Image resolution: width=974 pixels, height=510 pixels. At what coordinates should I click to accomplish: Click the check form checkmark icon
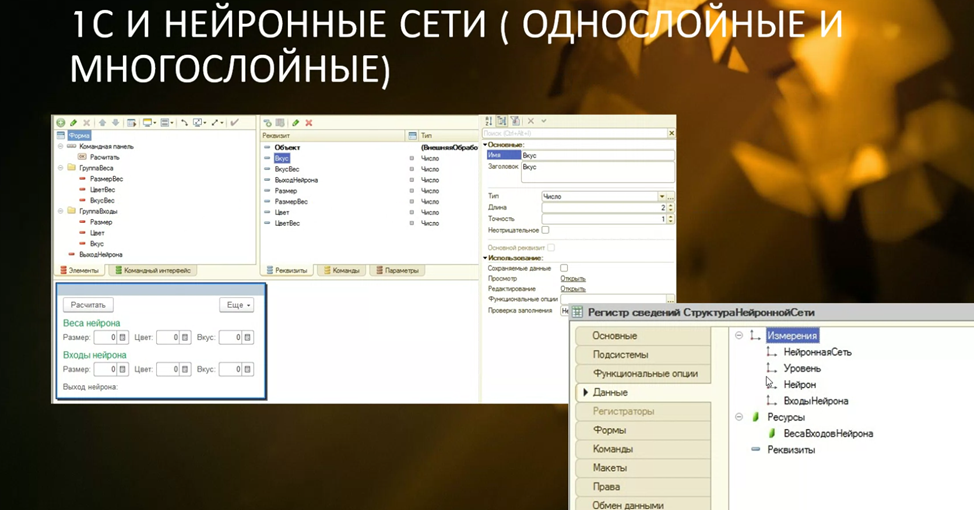click(x=234, y=123)
